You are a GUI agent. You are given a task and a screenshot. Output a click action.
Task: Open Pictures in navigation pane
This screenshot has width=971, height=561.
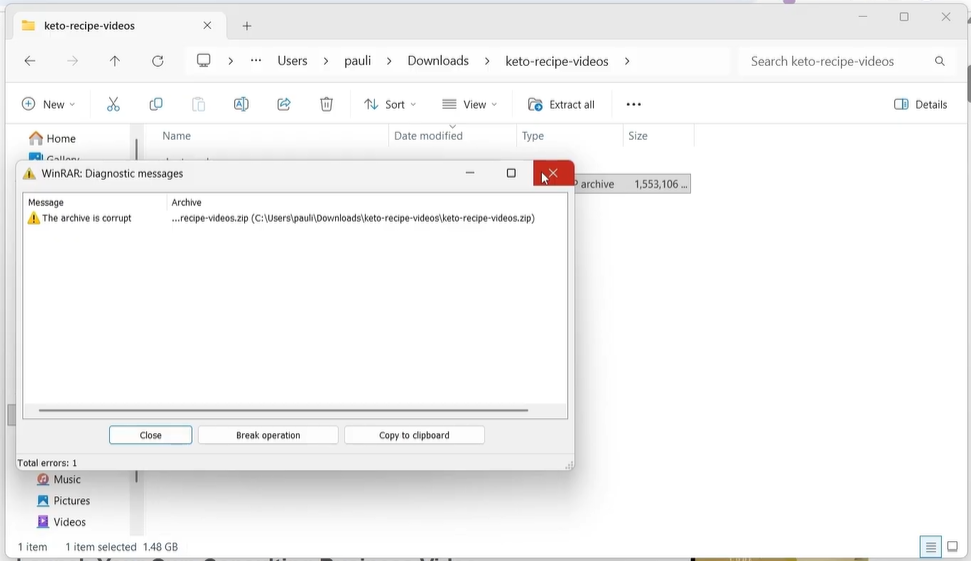64,500
